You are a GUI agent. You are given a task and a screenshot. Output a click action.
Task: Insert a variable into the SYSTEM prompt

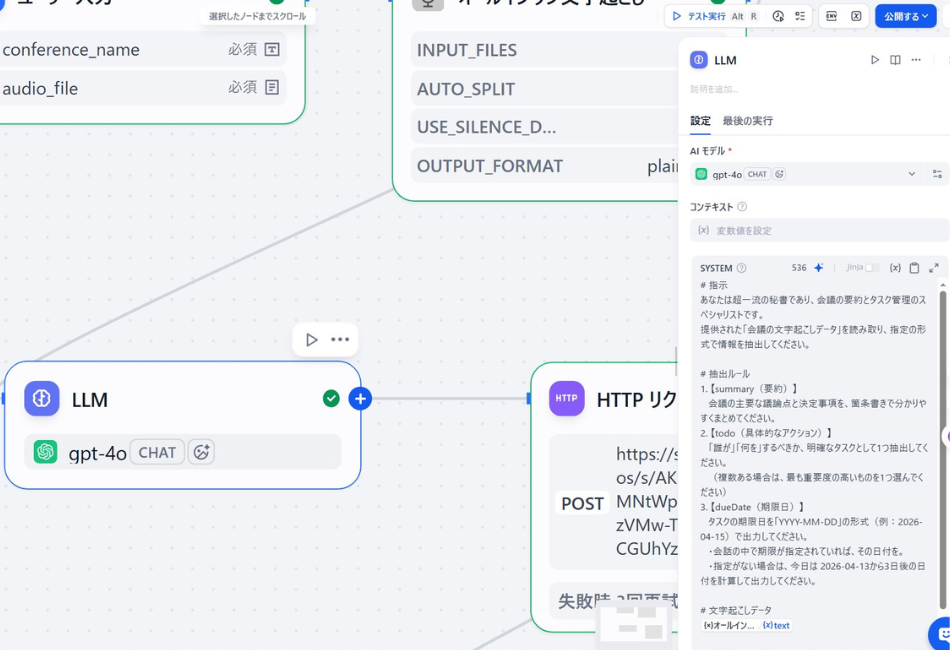click(x=894, y=268)
